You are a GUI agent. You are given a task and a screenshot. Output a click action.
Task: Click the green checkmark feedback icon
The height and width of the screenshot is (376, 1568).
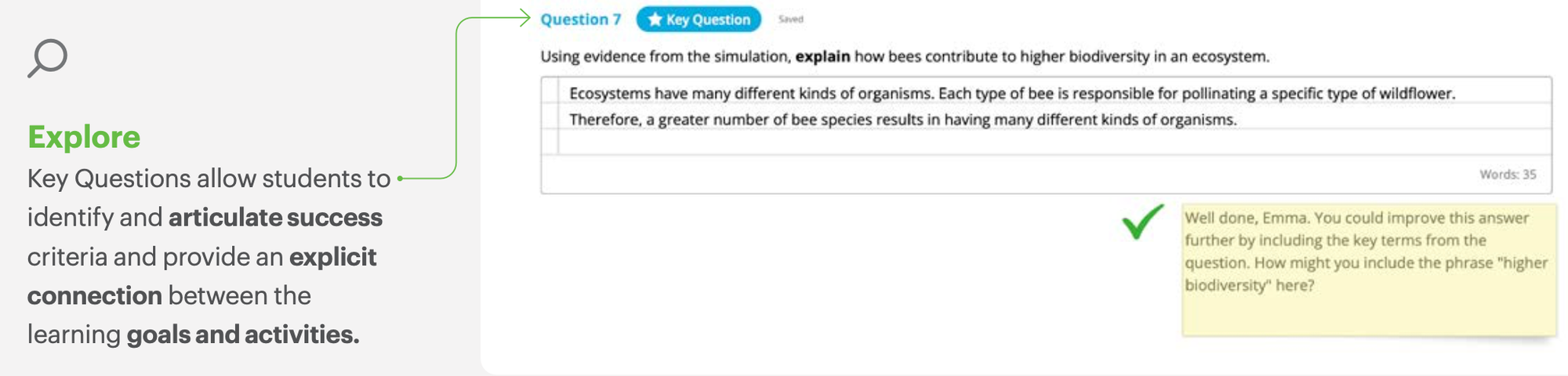point(1142,222)
